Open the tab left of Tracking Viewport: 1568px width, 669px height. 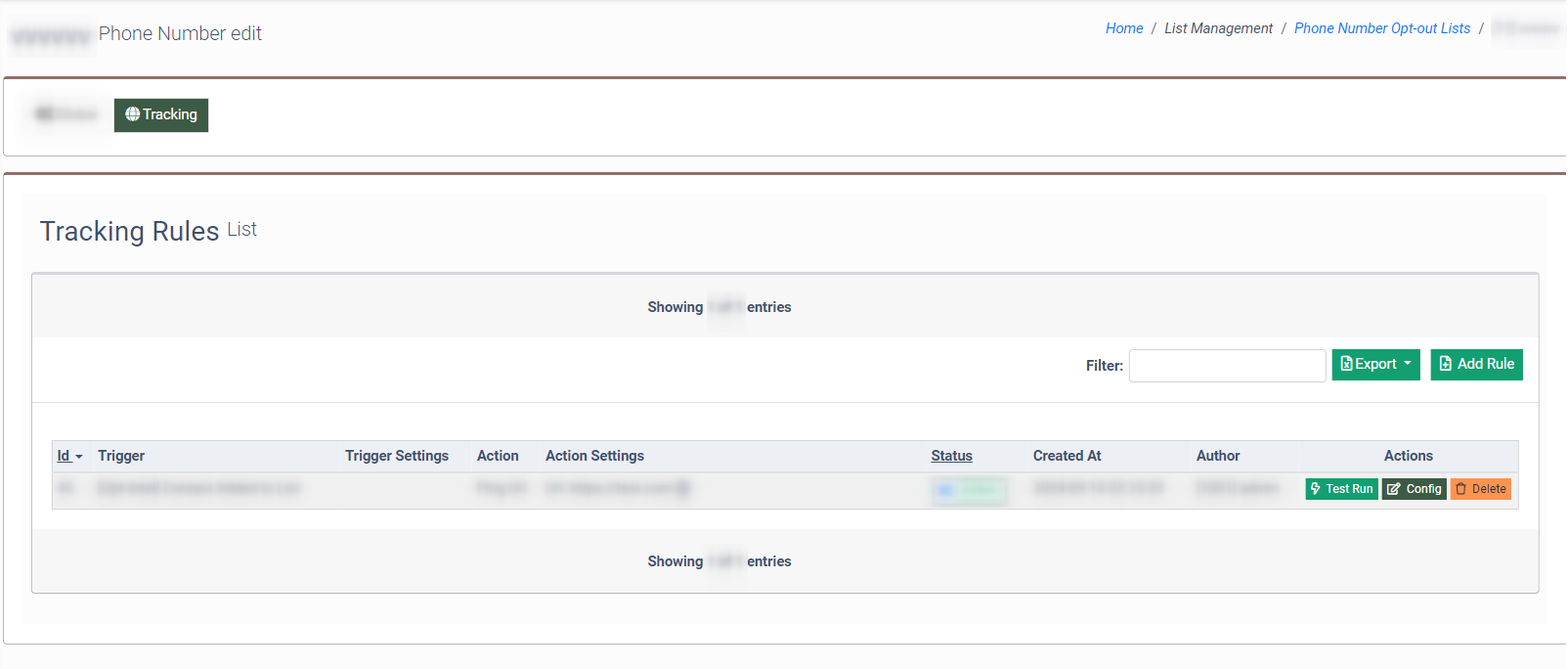click(66, 114)
